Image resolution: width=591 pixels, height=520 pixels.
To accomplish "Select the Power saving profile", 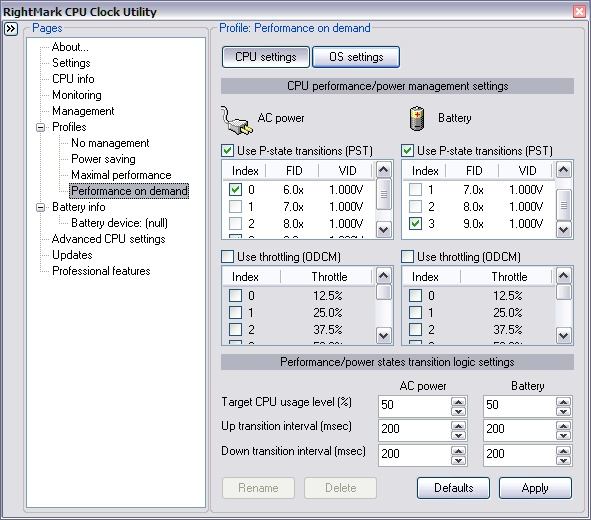I will click(x=103, y=159).
